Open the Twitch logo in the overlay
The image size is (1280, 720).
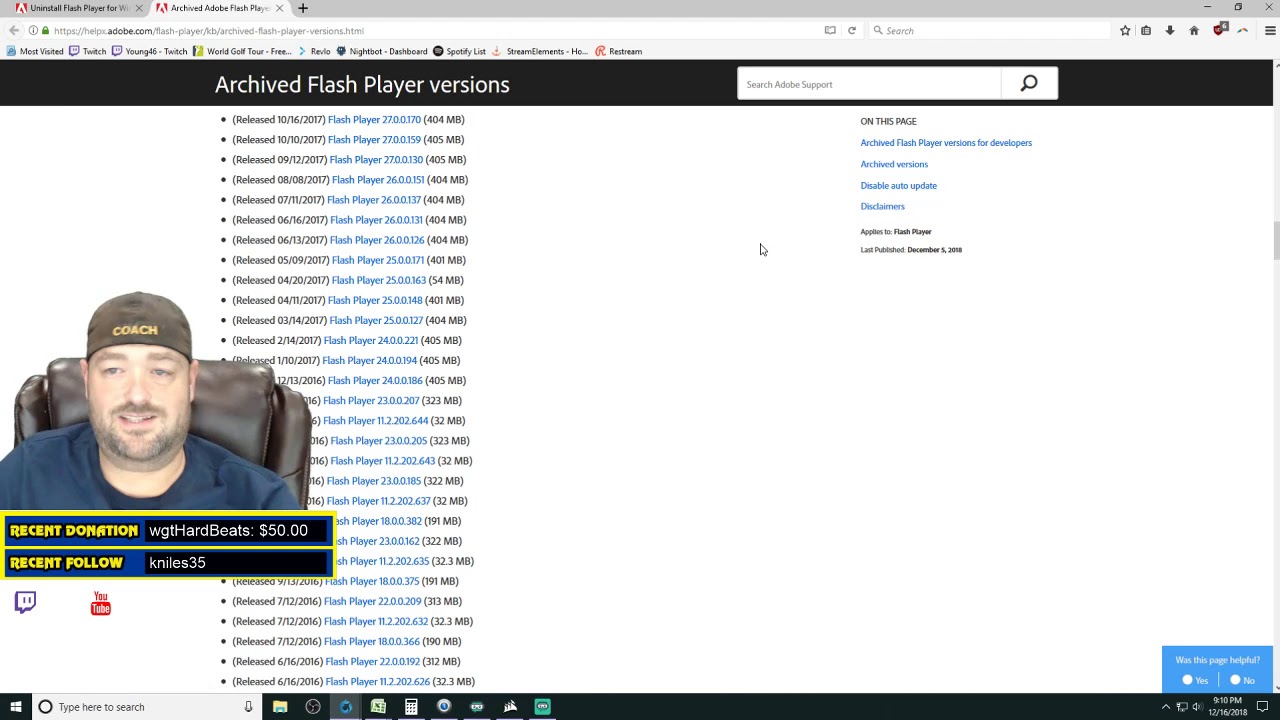point(25,601)
